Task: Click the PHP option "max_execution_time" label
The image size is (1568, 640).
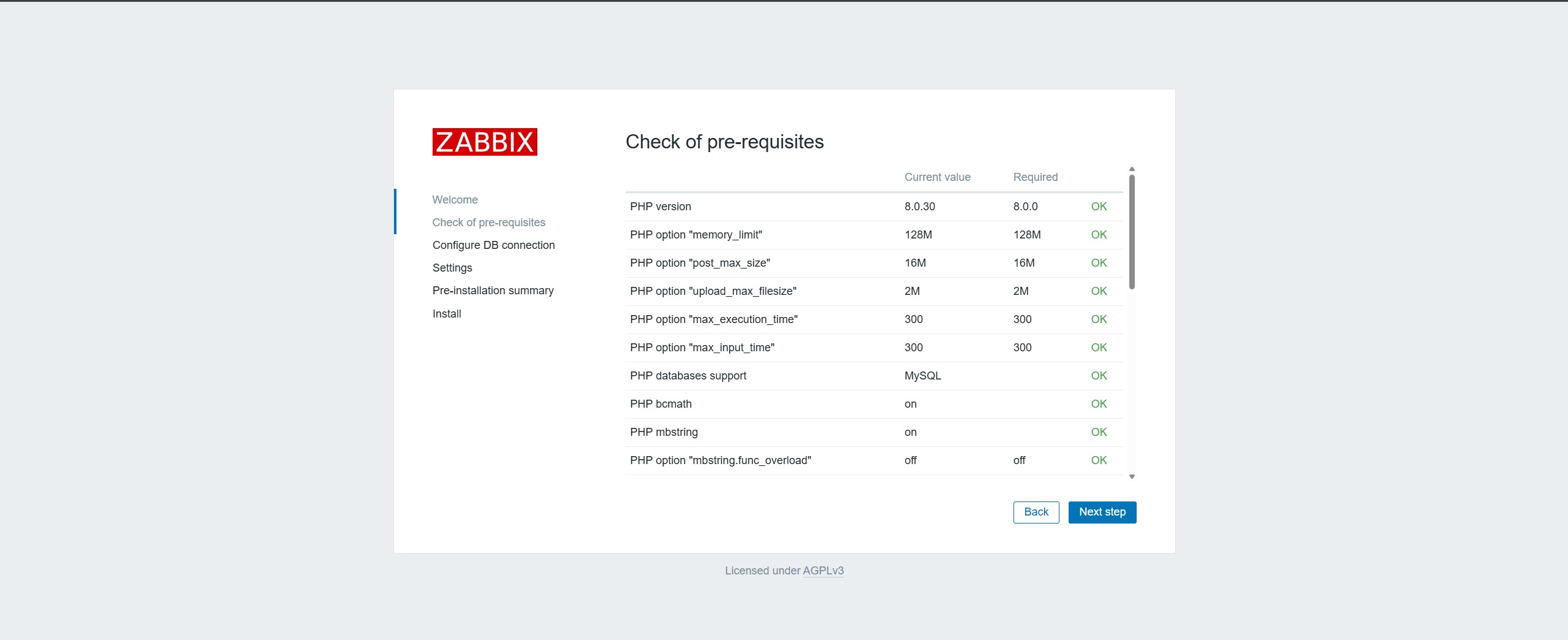Action: point(714,319)
